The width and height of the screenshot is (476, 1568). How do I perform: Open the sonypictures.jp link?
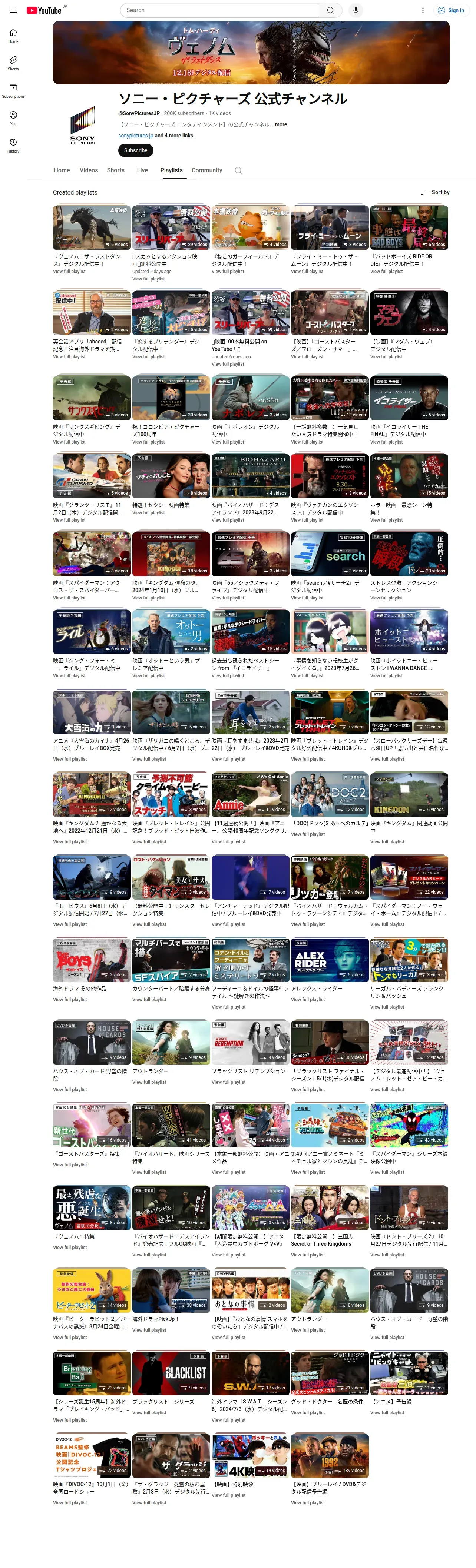point(136,136)
